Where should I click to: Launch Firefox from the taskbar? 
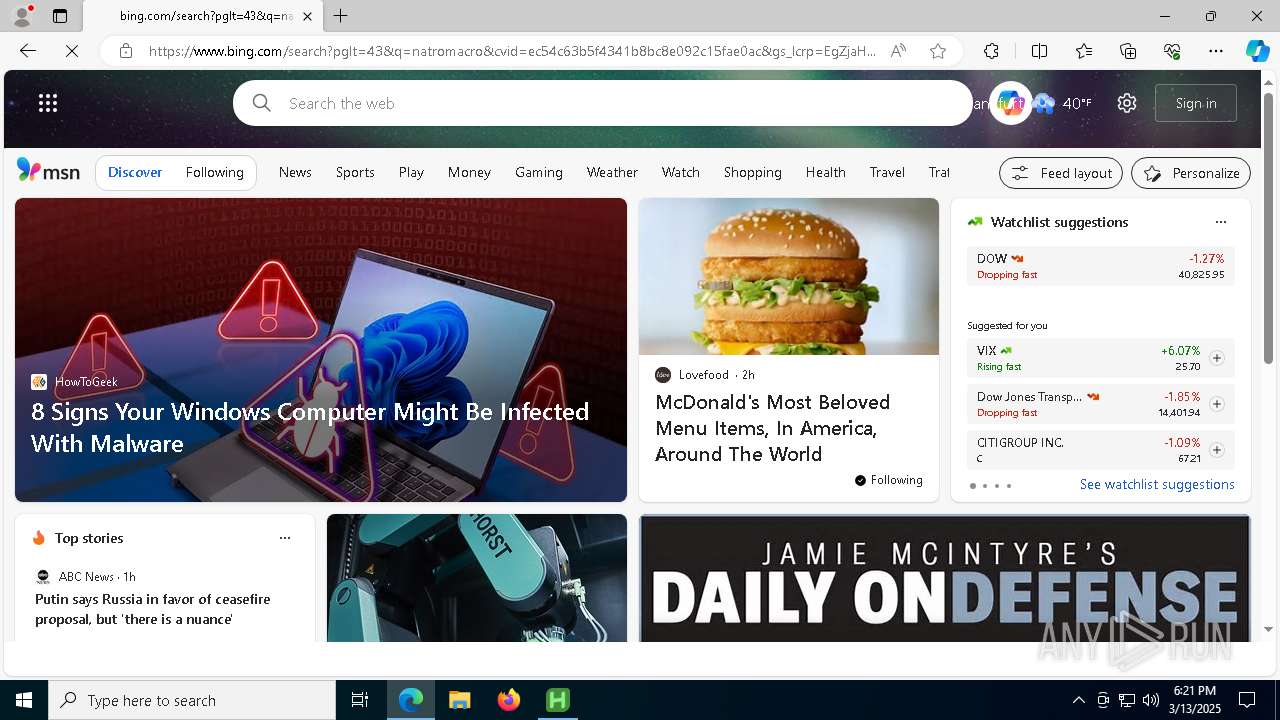tap(509, 700)
